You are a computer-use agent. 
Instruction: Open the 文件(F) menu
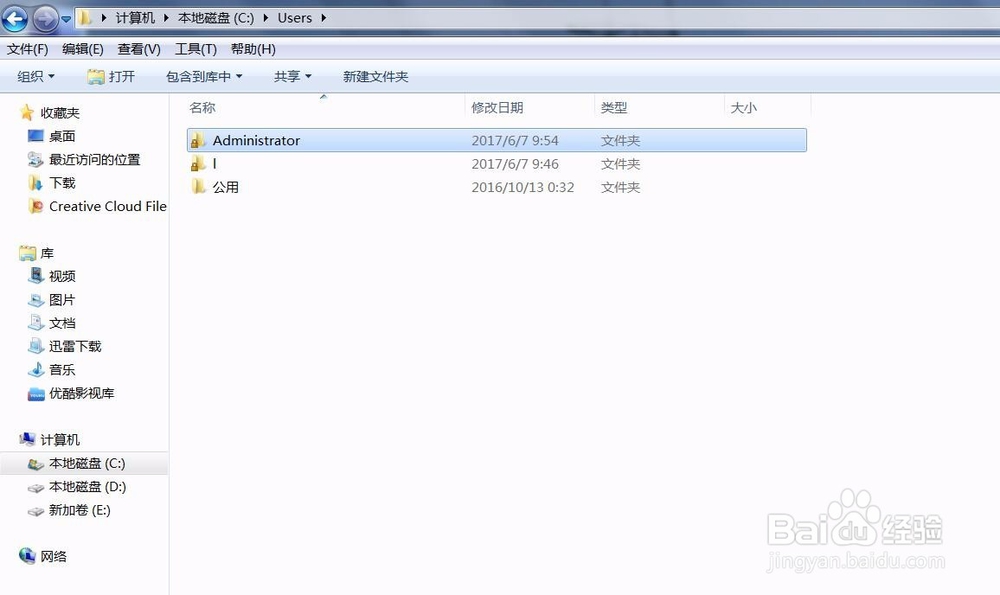27,49
